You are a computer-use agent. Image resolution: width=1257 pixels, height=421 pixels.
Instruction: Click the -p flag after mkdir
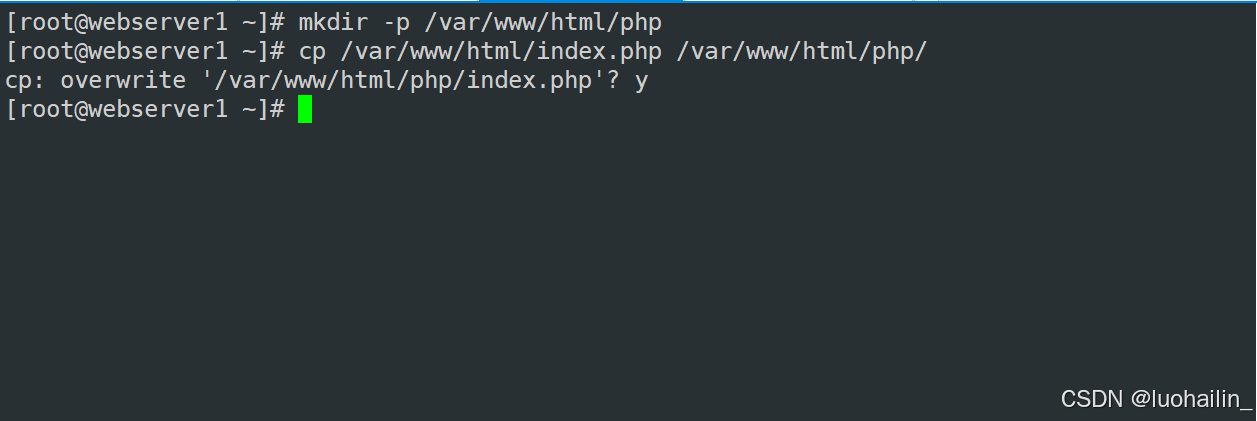click(396, 22)
